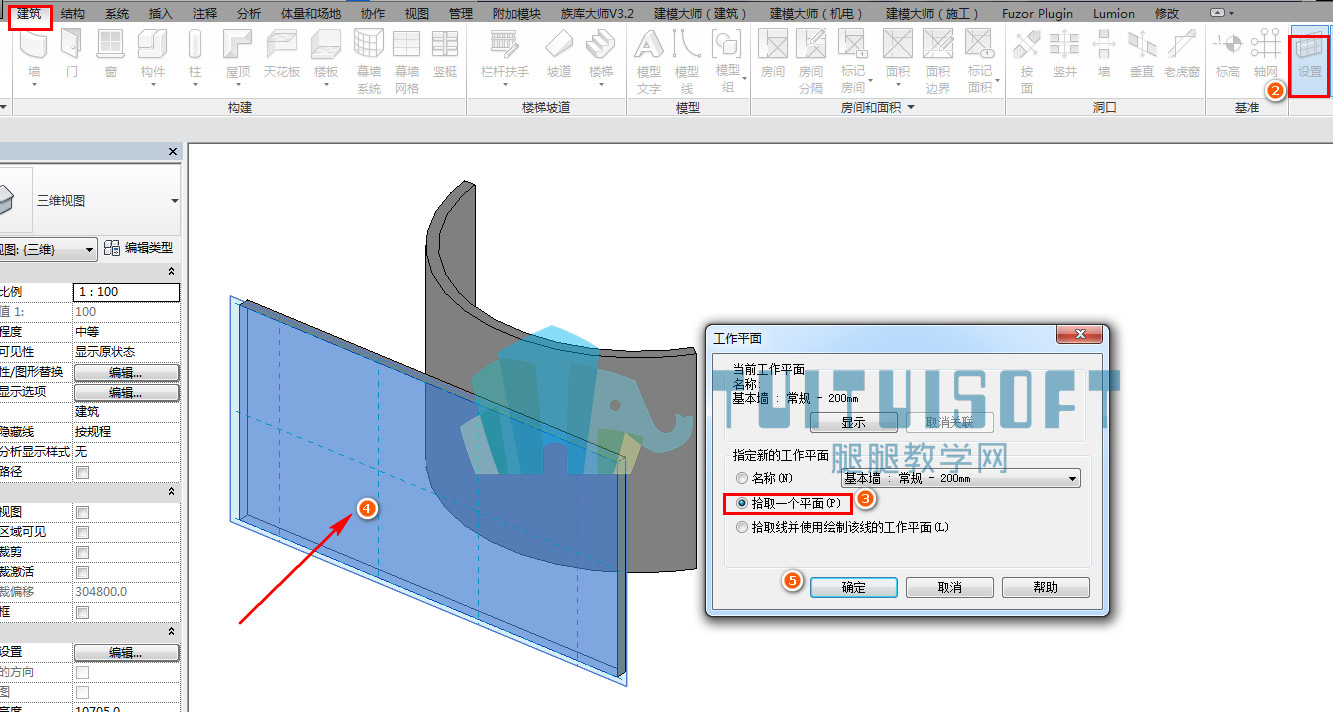Select the Curtain System (幕墙系统) tool
This screenshot has width=1333, height=712.
[369, 61]
